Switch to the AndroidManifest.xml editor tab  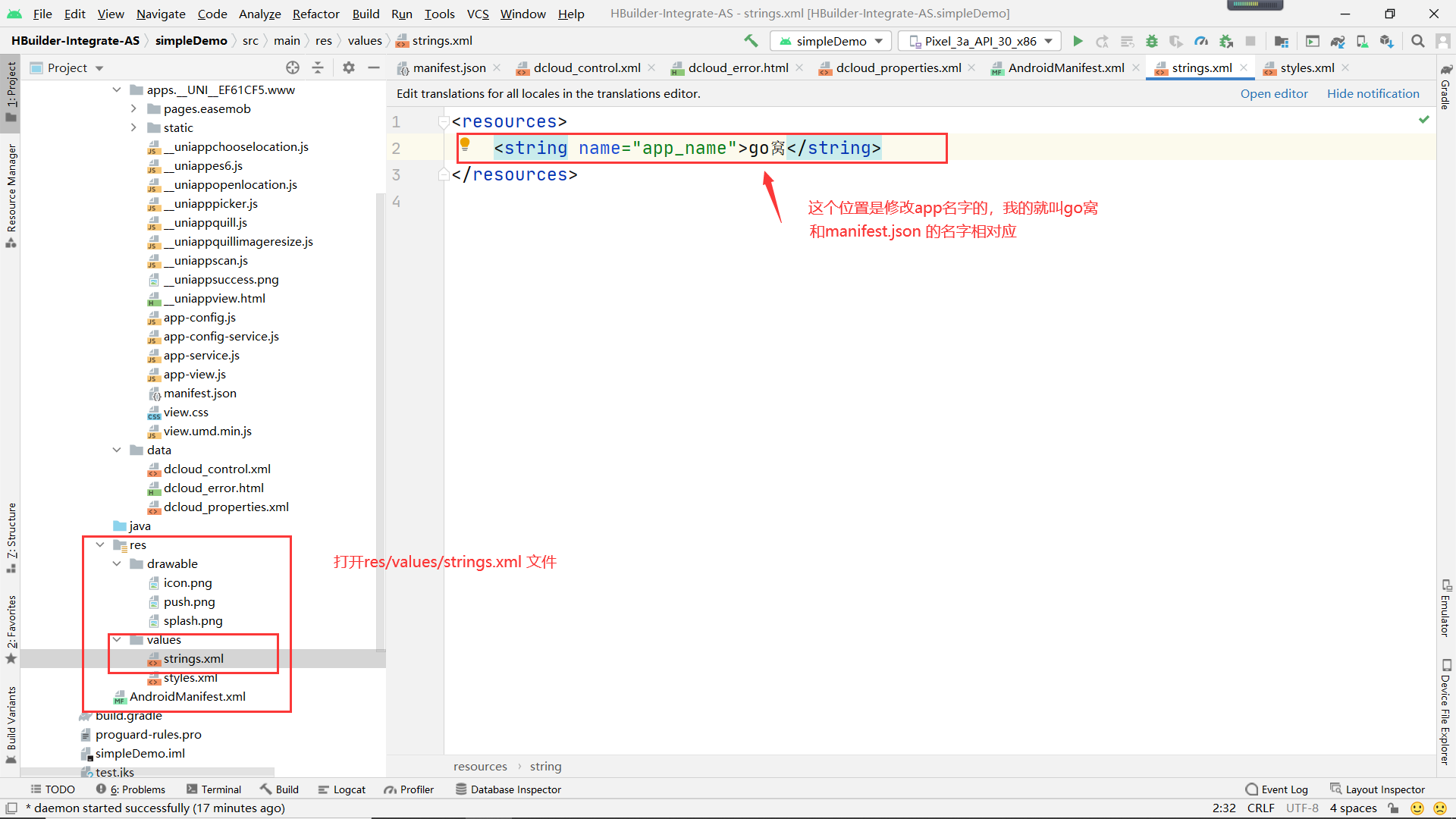(x=1065, y=67)
